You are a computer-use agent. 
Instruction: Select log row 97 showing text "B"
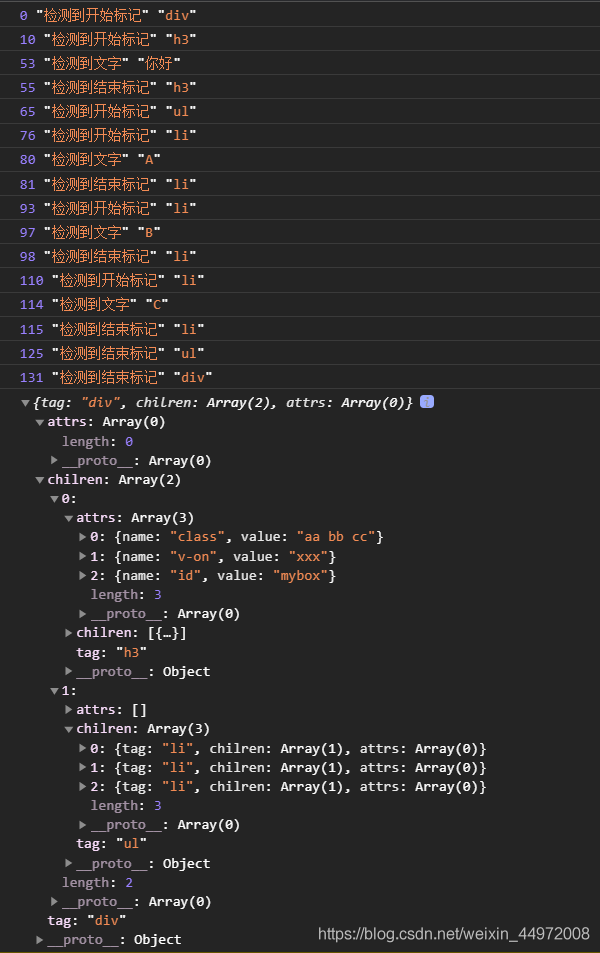[x=300, y=232]
